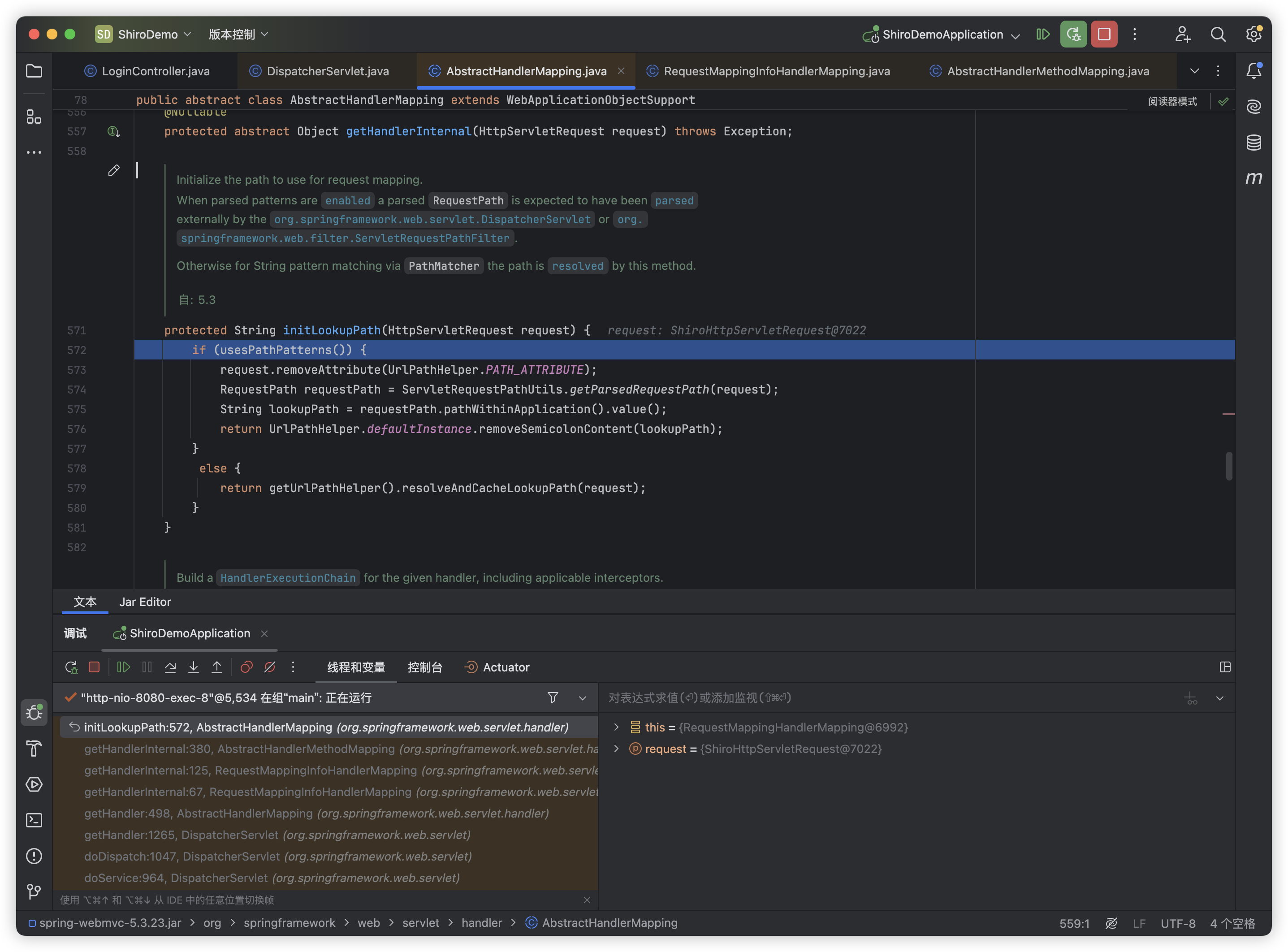The width and height of the screenshot is (1288, 952).
Task: Expand 'this' variable node
Action: [616, 727]
